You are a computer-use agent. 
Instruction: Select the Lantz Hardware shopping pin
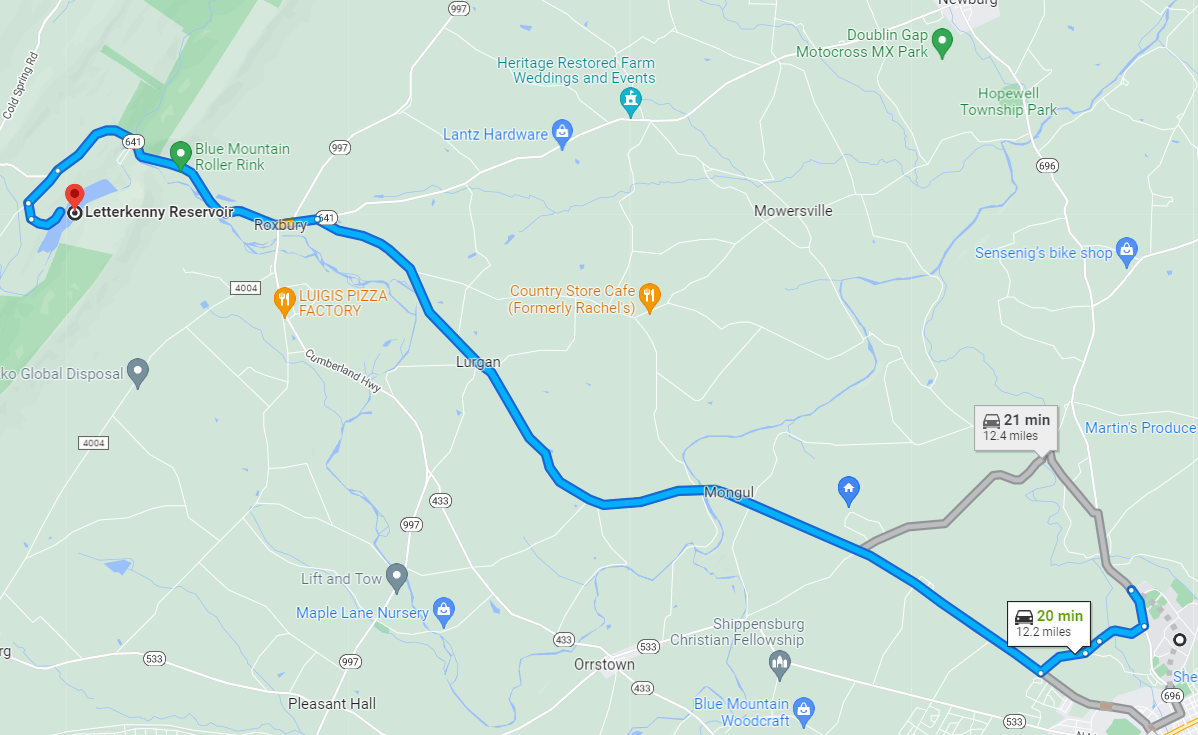pos(562,134)
